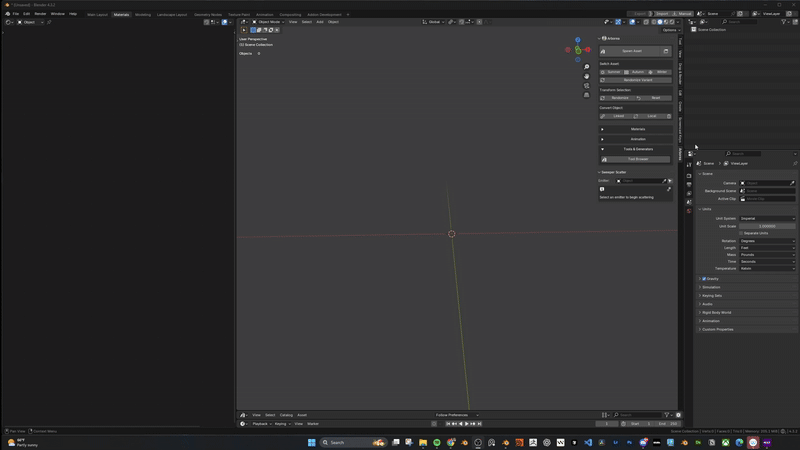Expand the Custom Properties panel
The height and width of the screenshot is (450, 800).
click(746, 329)
